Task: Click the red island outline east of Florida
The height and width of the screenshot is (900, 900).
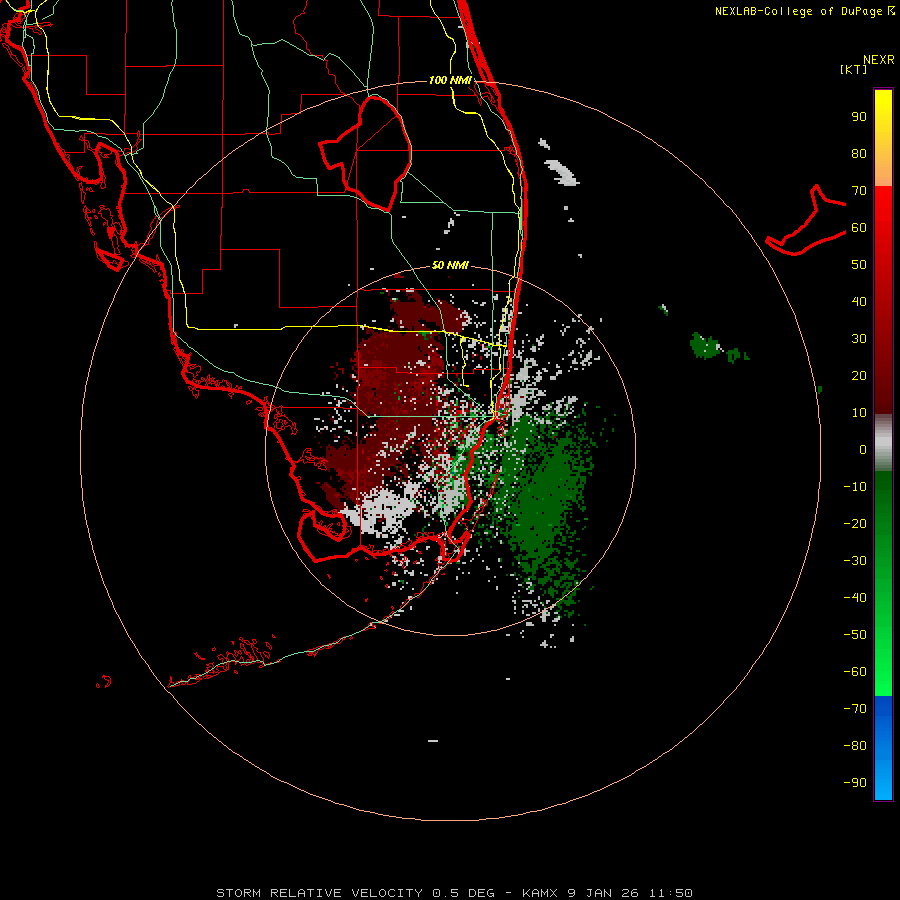Action: pos(806,221)
